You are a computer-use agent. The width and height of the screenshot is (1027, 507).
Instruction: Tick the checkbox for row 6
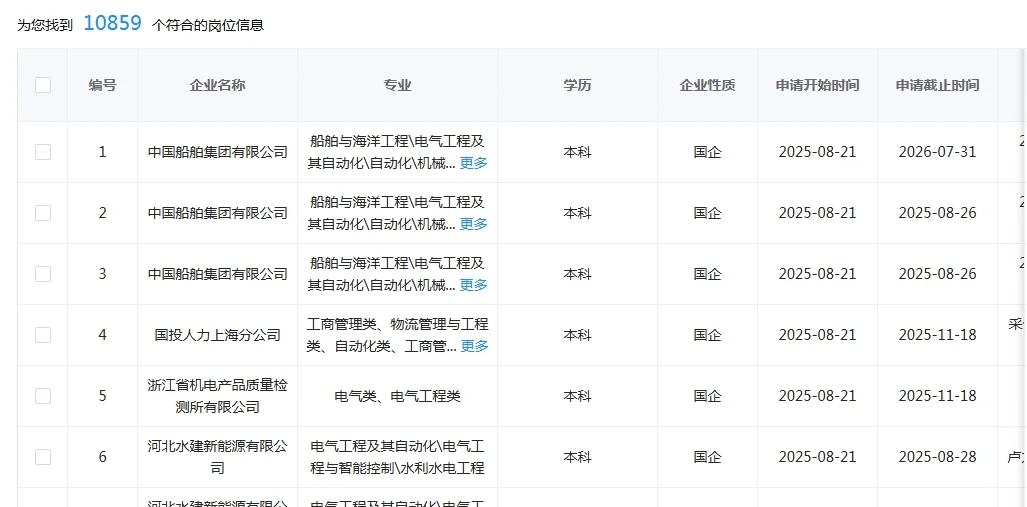[43, 457]
